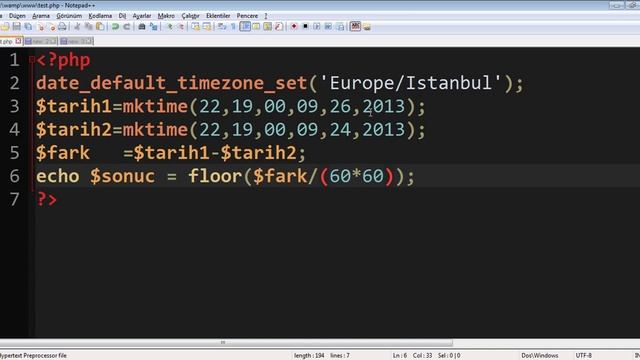The height and width of the screenshot is (360, 640).
Task: Click the macro Playback icon
Action: (317, 27)
